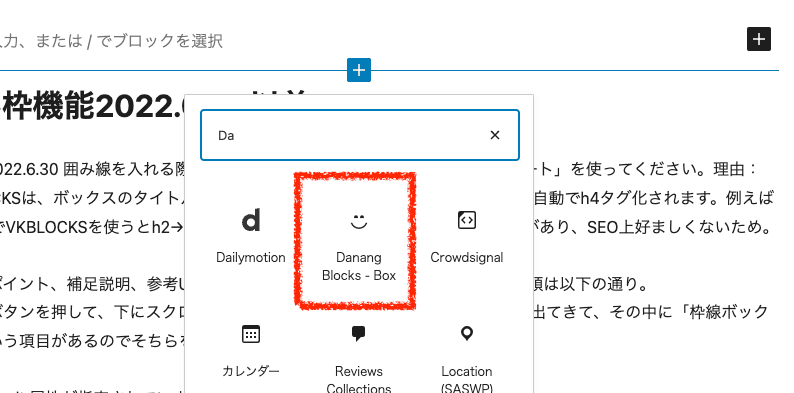
Task: Select the Reviews Collections speech bubble icon
Action: coord(359,334)
